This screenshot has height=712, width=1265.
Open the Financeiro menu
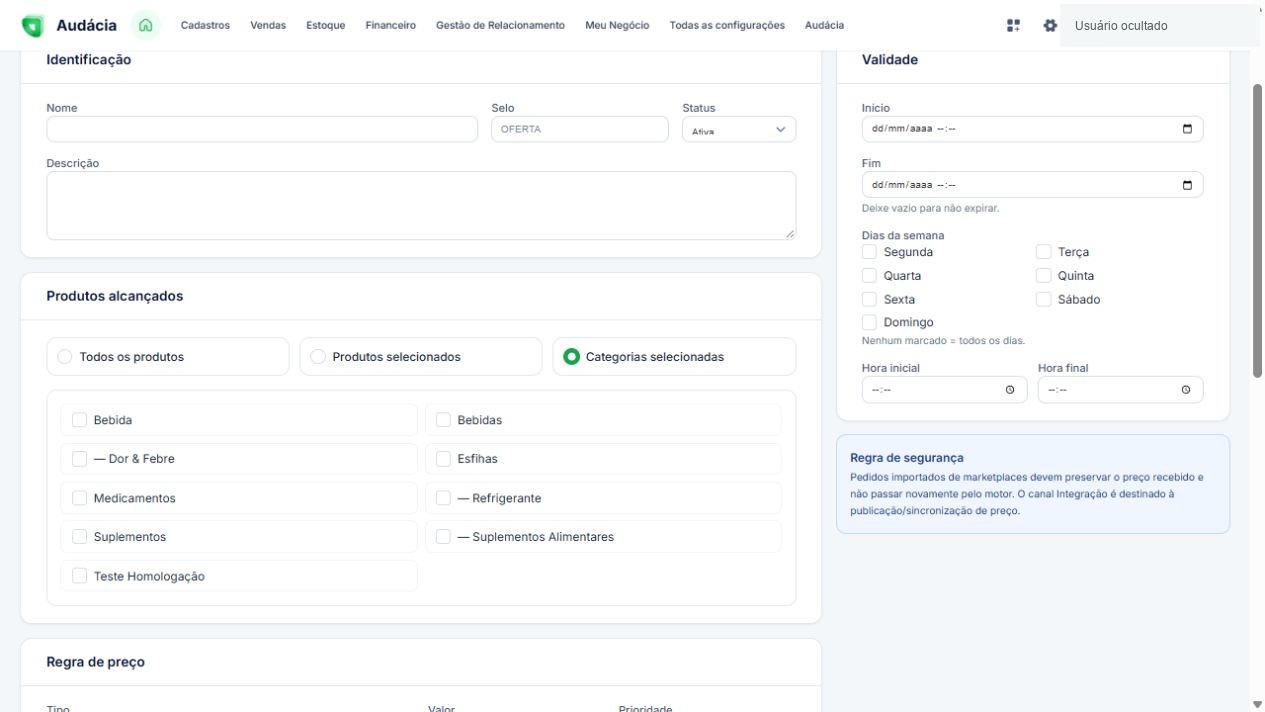(x=391, y=26)
